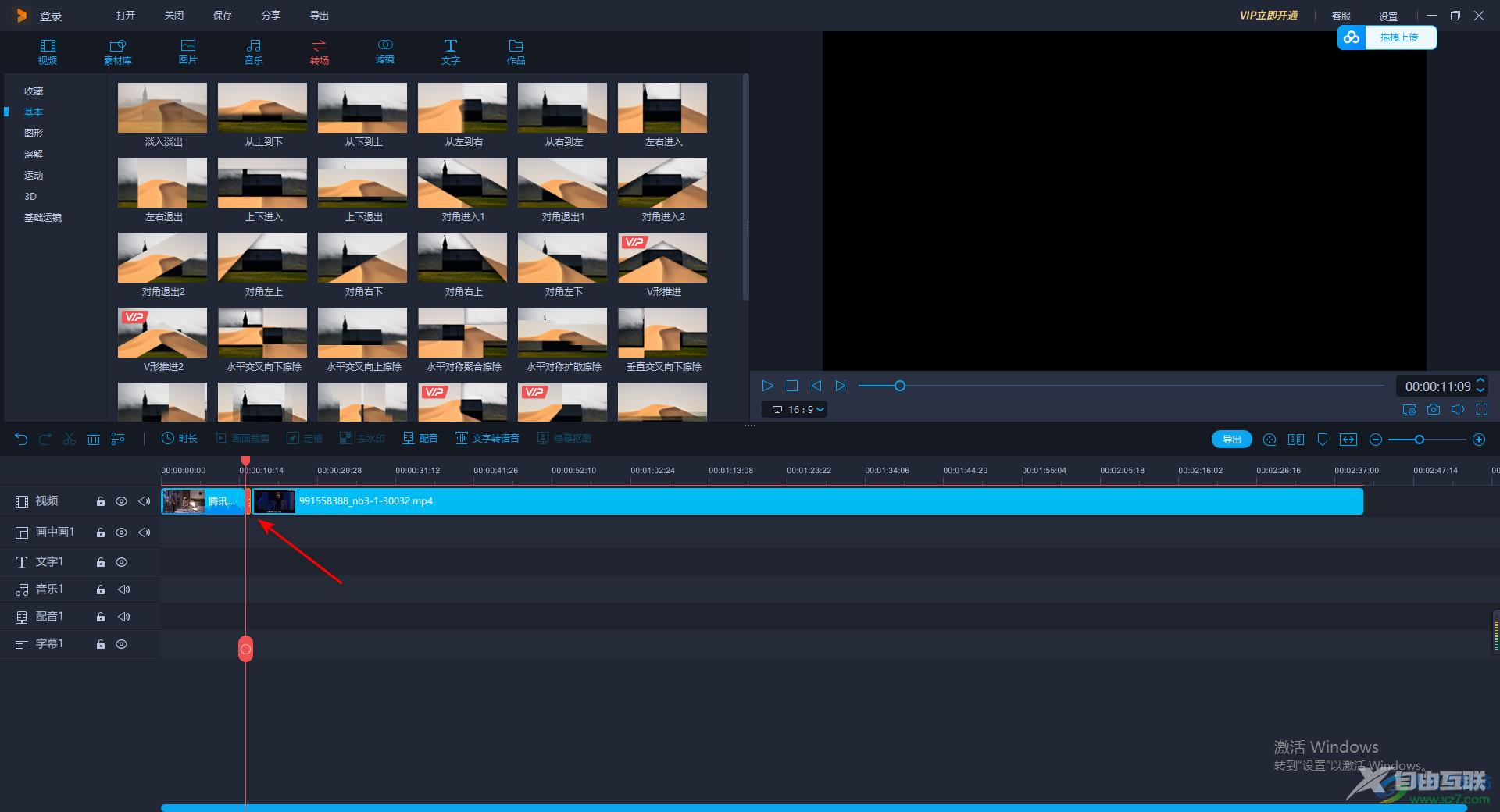Screen dimensions: 1500x812
Task: Toggle lock on 视频 track
Action: pyautogui.click(x=101, y=501)
